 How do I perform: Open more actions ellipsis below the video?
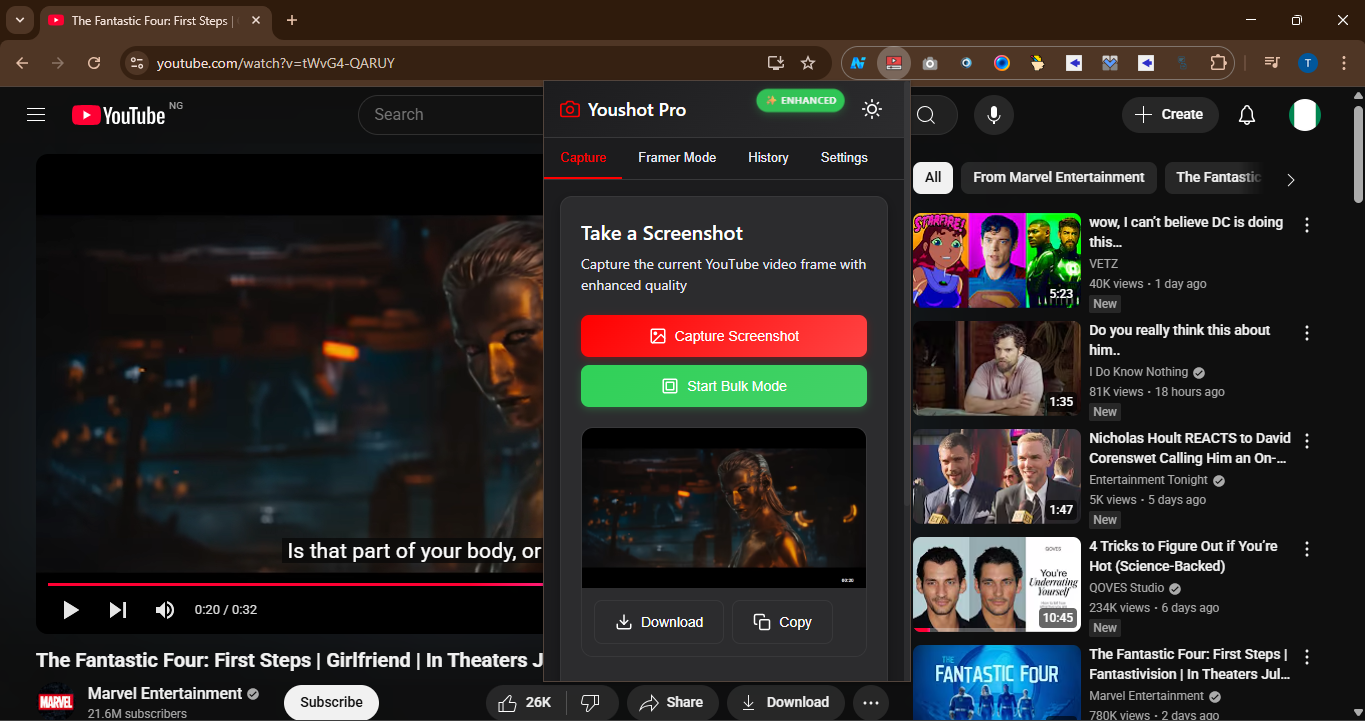coord(871,702)
